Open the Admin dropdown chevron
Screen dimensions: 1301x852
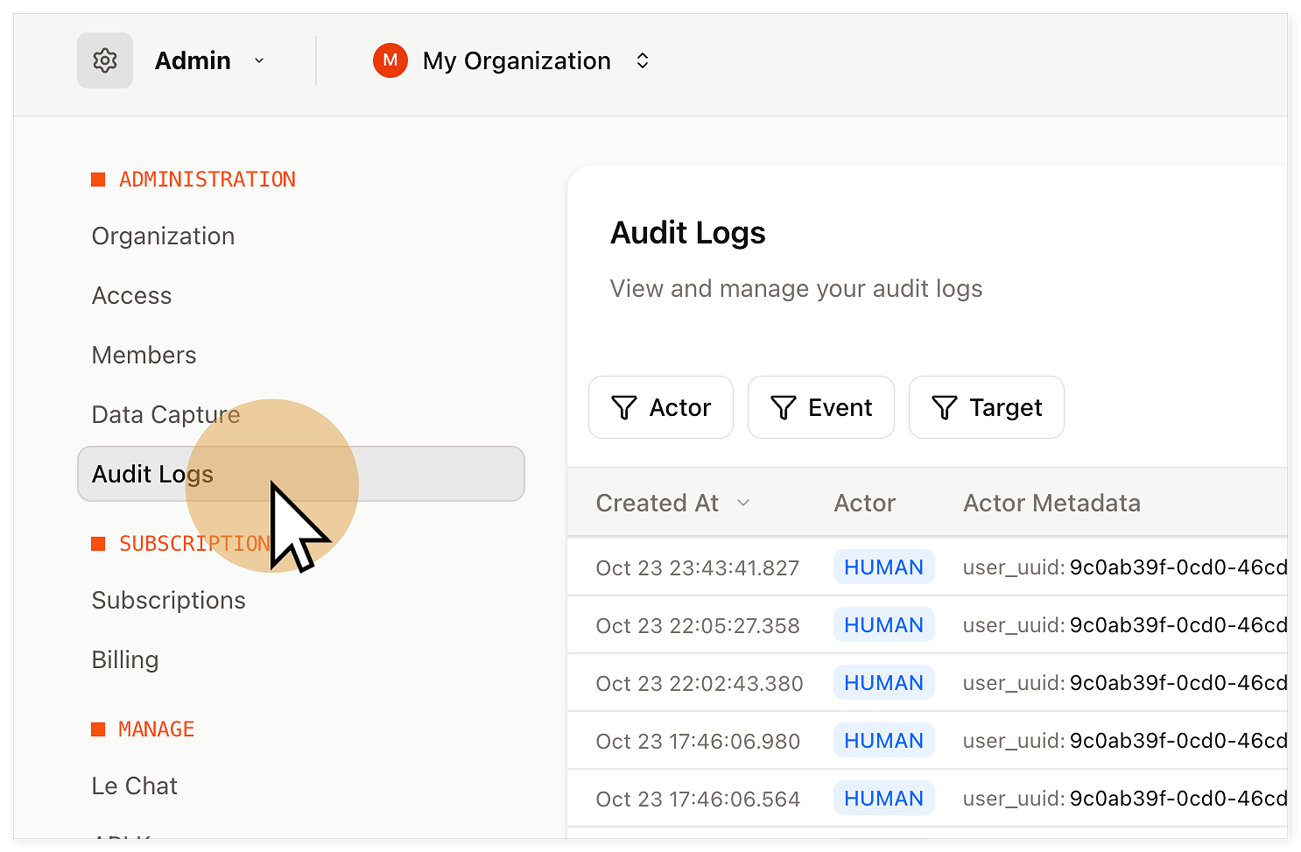pos(259,61)
